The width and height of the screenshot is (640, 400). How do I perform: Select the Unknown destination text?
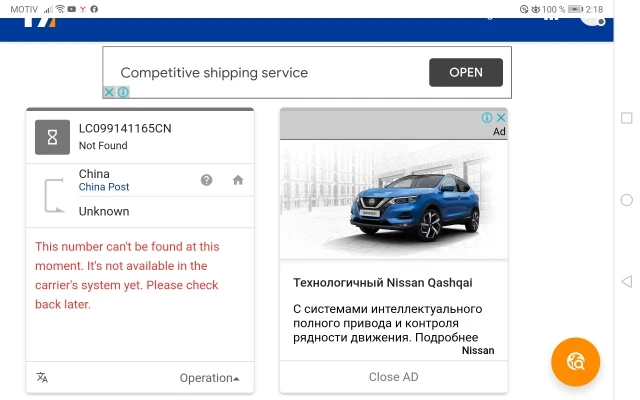104,211
